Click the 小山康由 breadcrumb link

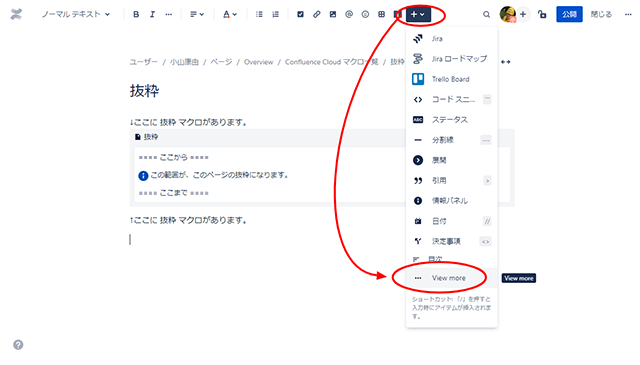pyautogui.click(x=184, y=62)
